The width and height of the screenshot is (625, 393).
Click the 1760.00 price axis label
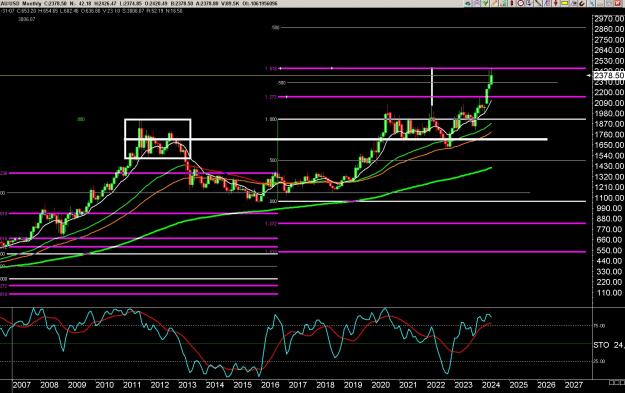609,134
